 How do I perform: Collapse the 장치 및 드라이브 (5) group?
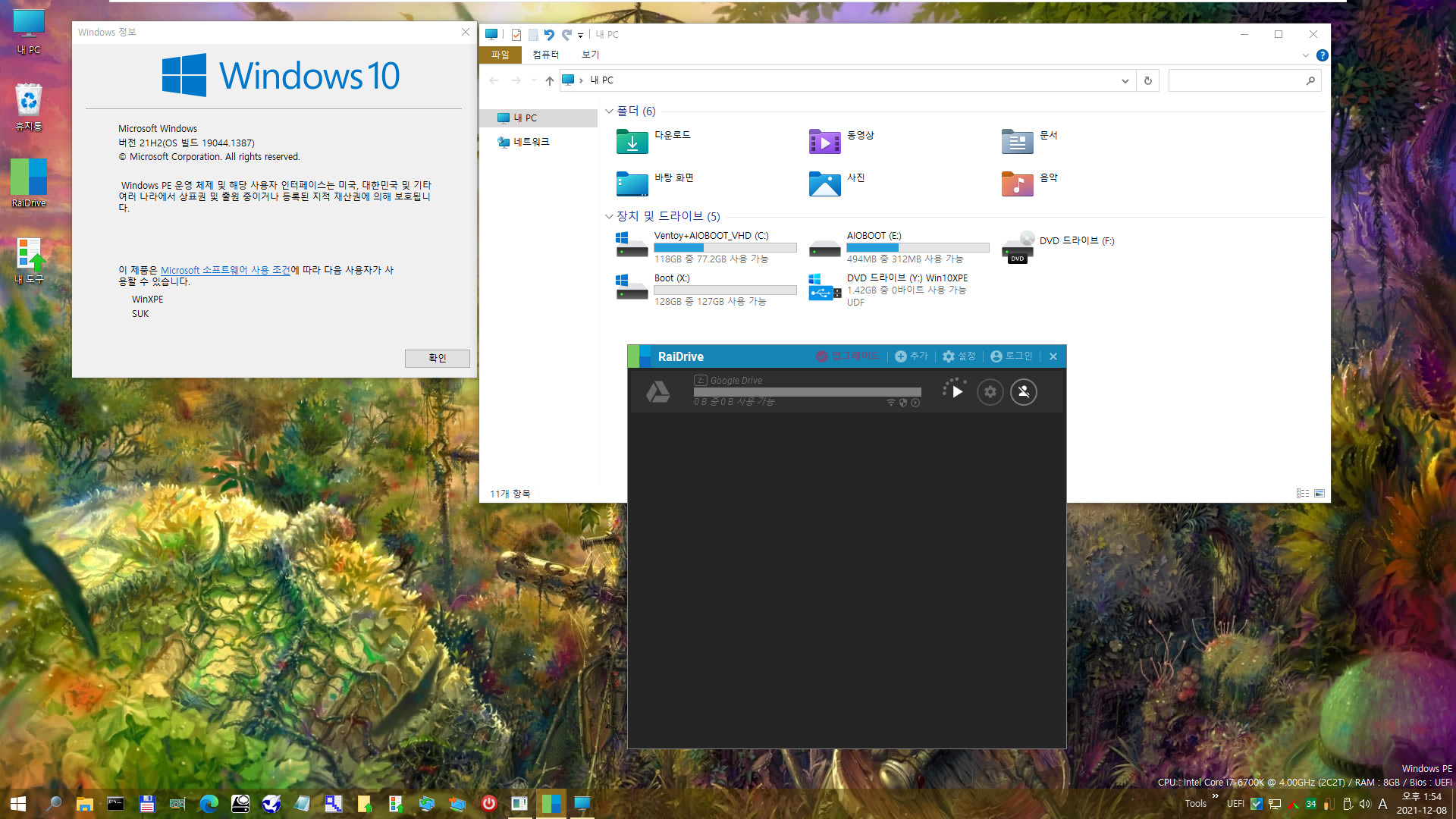coord(609,216)
